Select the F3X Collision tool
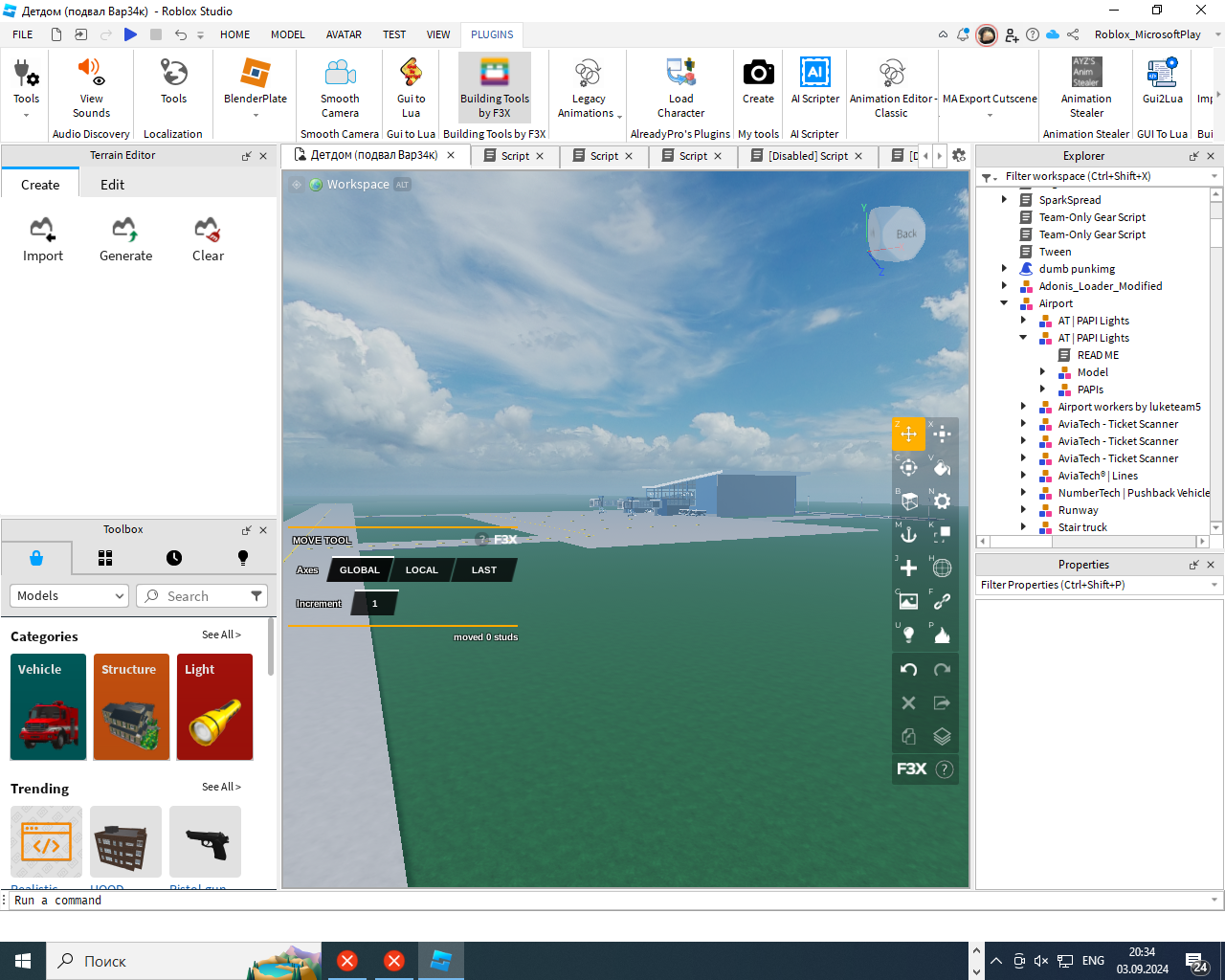Viewport: 1225px width, 980px height. click(x=942, y=534)
